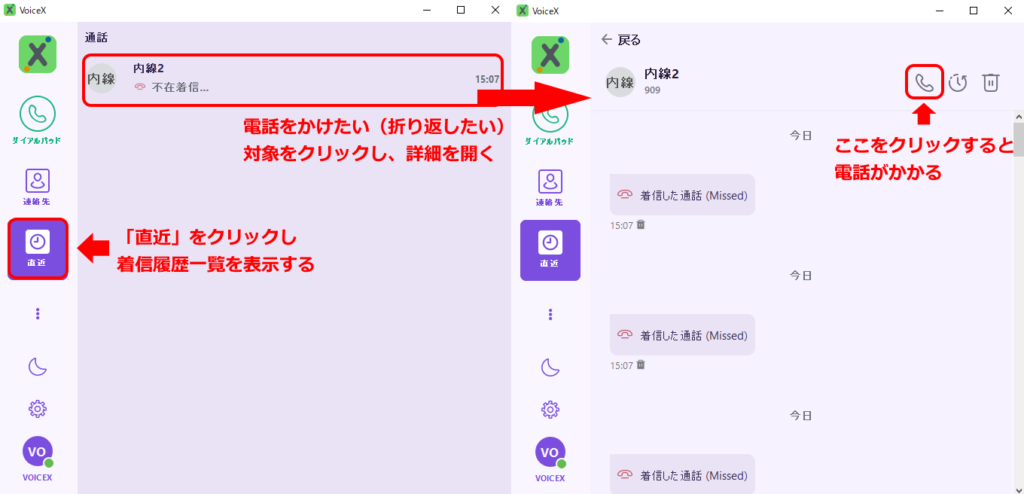The height and width of the screenshot is (494, 1024).
Task: Click the right window's vertical scrollbar
Action: 1018,140
